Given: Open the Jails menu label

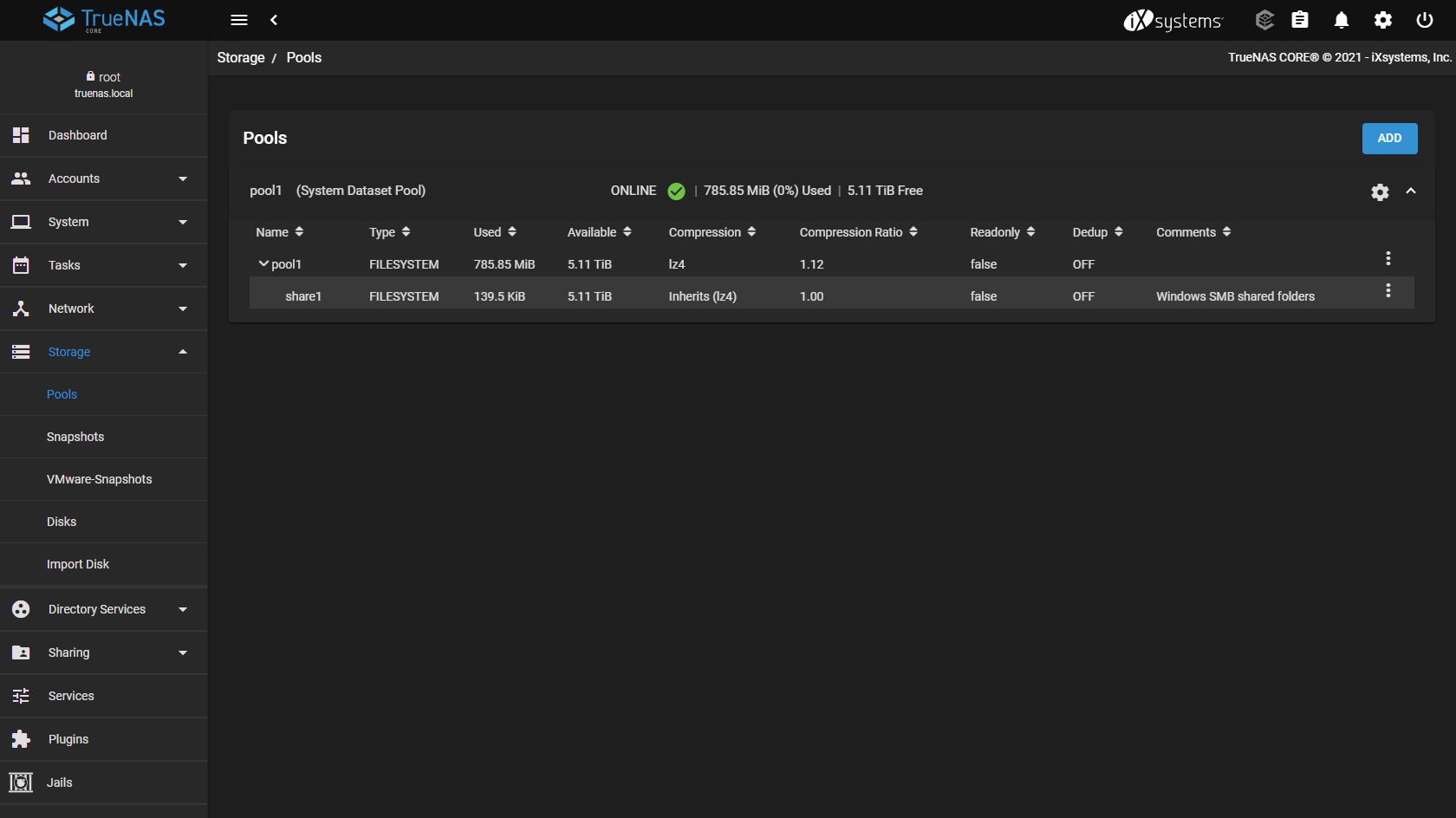Looking at the screenshot, I should [59, 782].
